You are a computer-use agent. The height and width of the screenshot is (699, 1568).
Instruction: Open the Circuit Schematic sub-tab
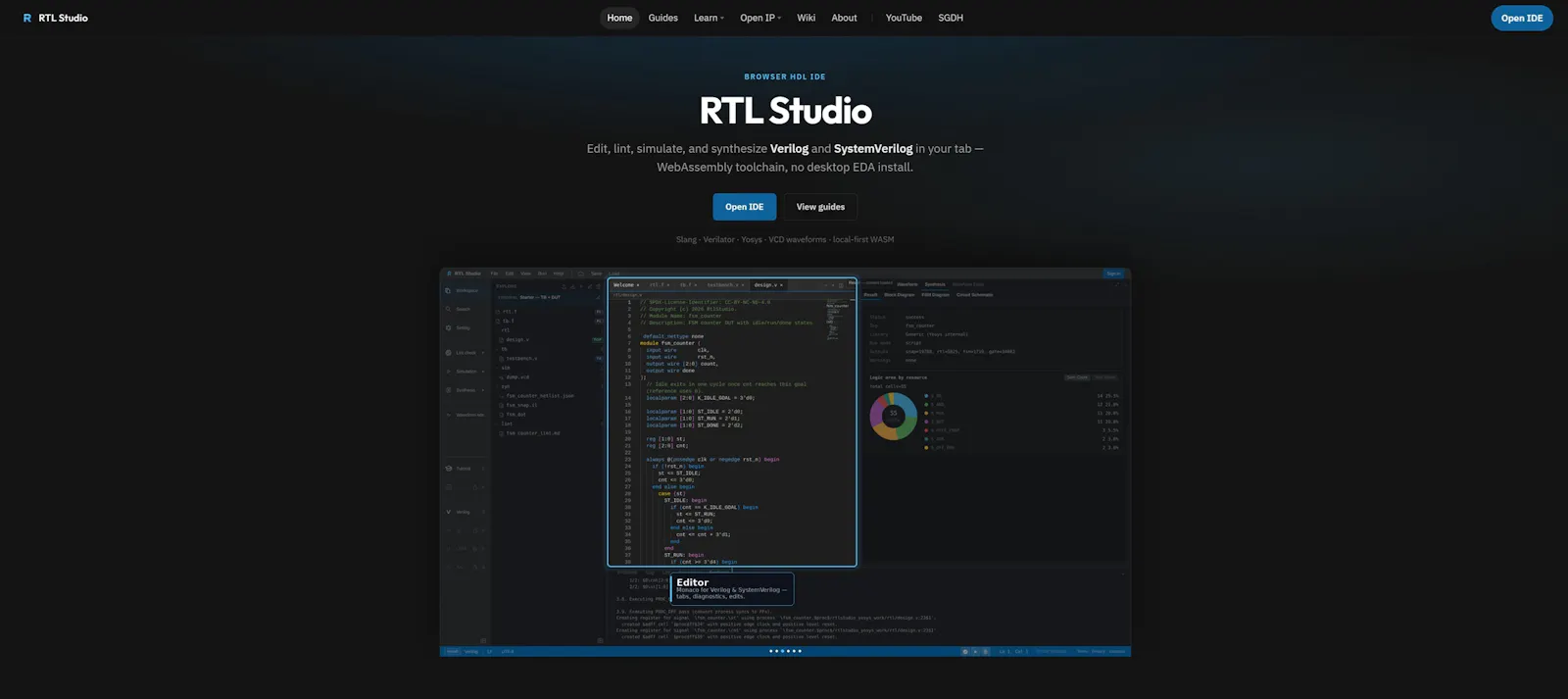click(x=975, y=295)
